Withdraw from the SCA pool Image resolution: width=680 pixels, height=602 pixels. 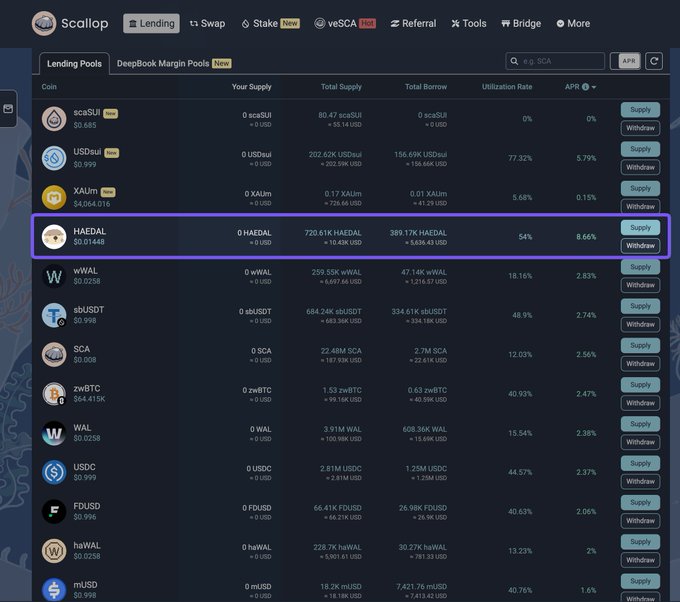(640, 363)
